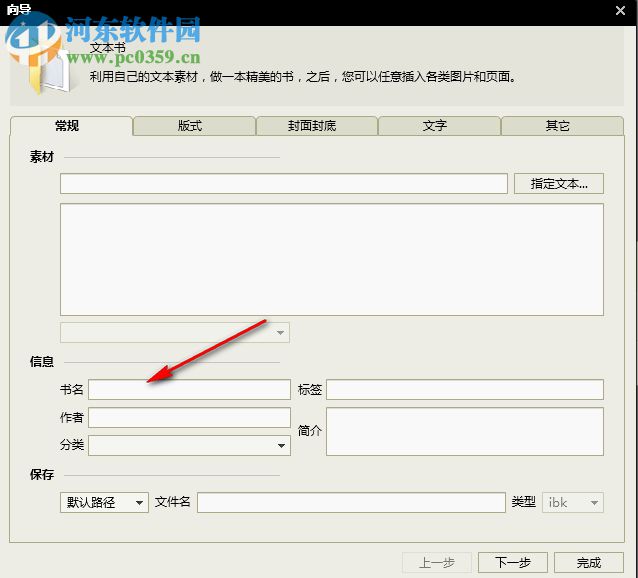Close the 向导 wizard window

click(621, 10)
